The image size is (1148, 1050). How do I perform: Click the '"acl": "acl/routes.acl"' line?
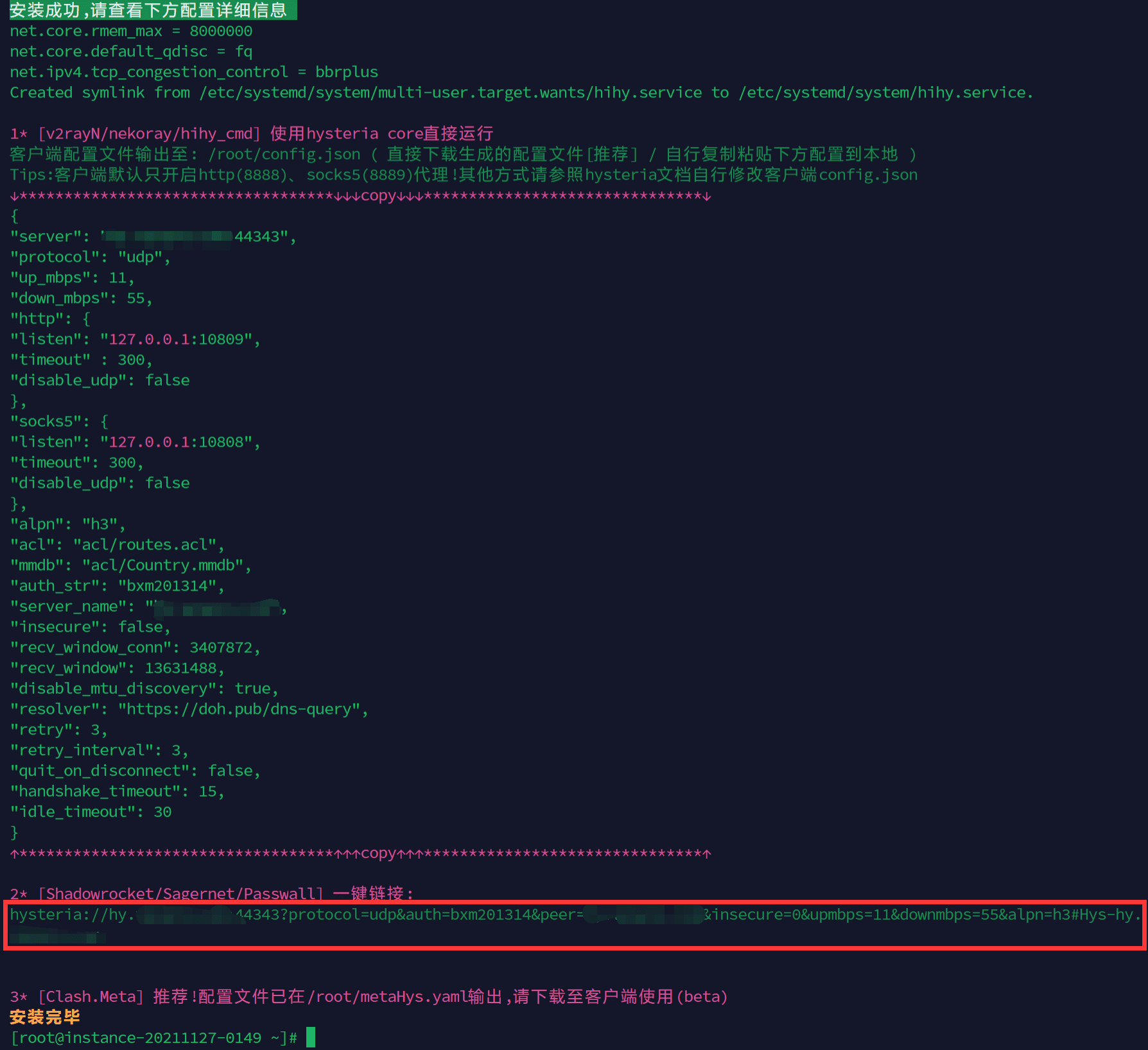coord(117,544)
